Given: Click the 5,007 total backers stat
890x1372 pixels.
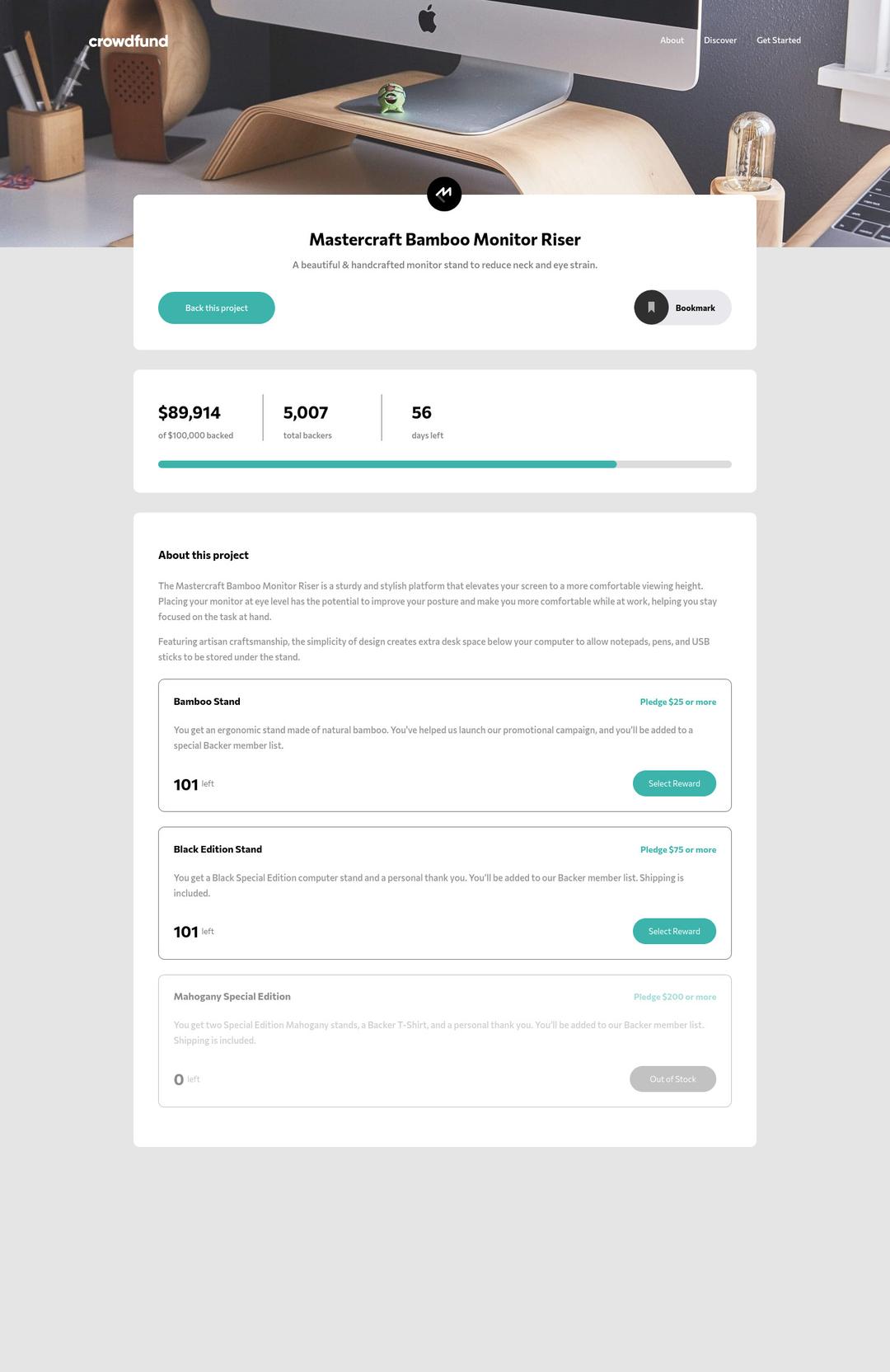Looking at the screenshot, I should tap(306, 412).
